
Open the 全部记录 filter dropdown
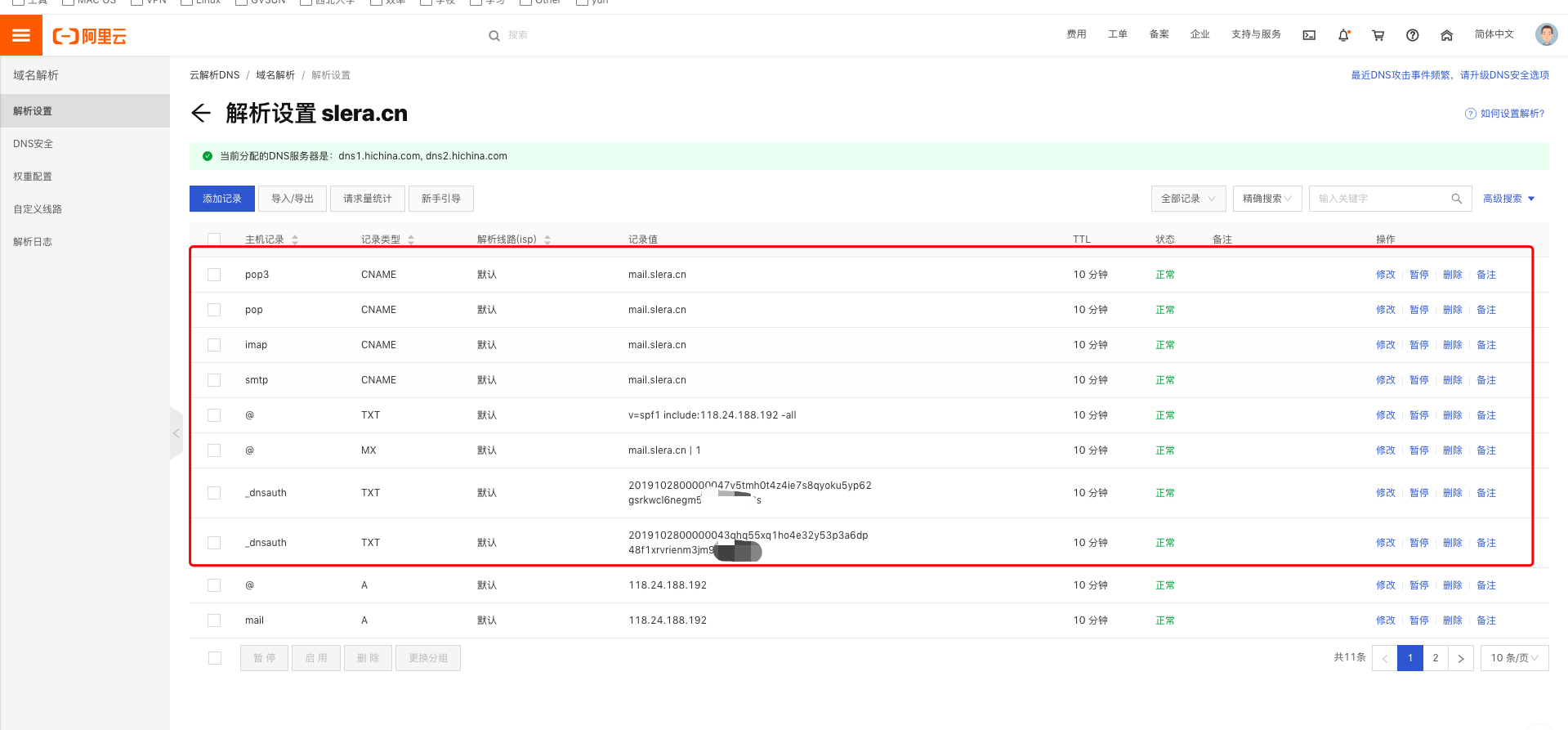(x=1188, y=199)
